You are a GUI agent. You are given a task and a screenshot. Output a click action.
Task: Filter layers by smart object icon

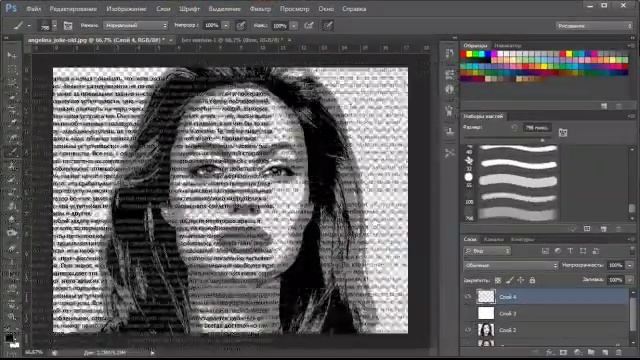coord(596,251)
